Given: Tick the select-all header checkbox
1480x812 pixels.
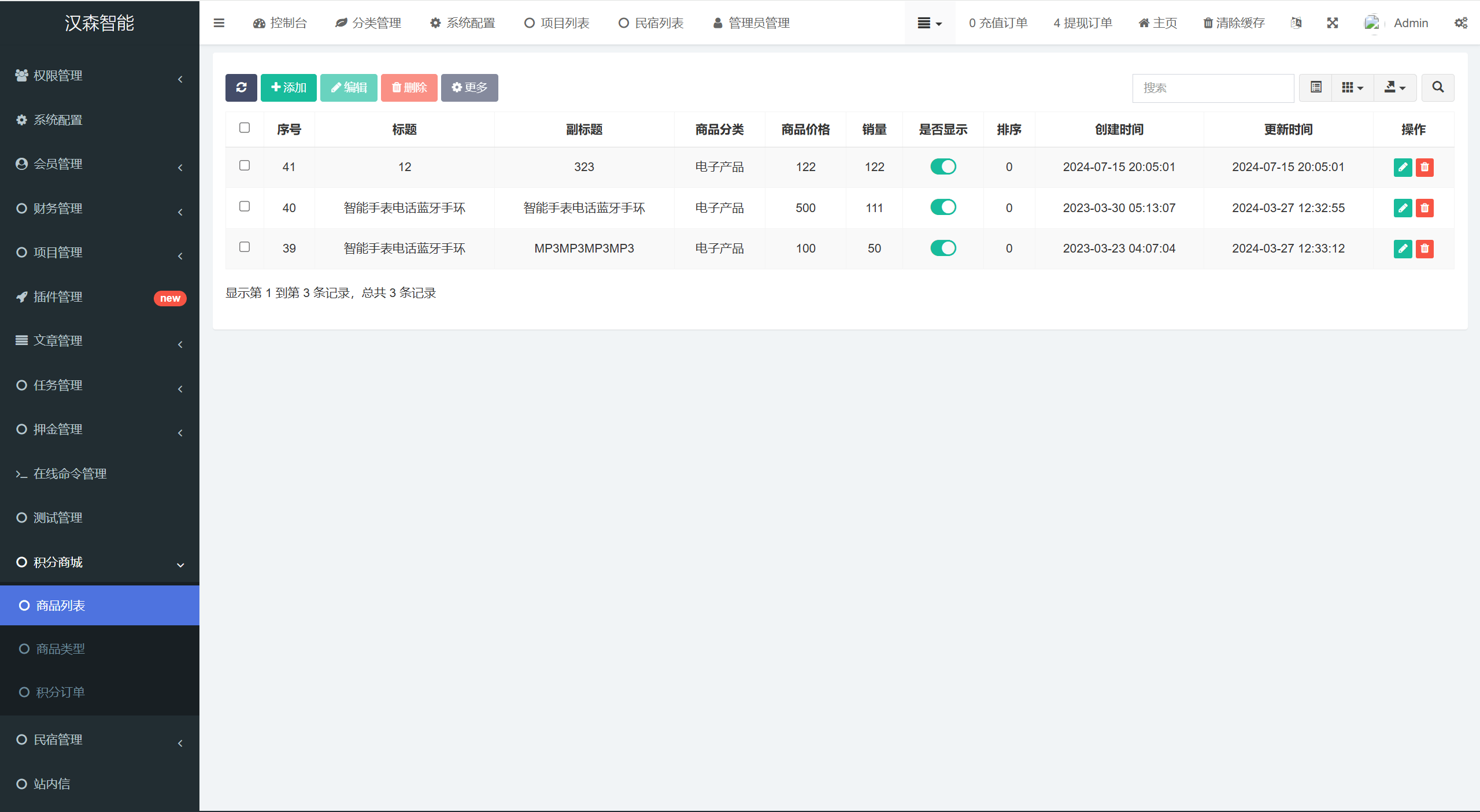Looking at the screenshot, I should tap(245, 128).
